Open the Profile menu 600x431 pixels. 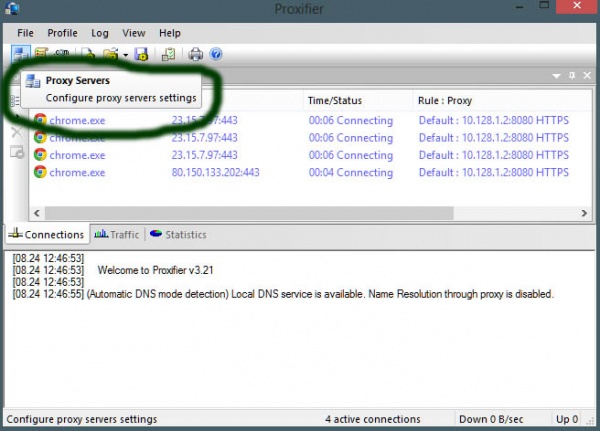point(62,33)
